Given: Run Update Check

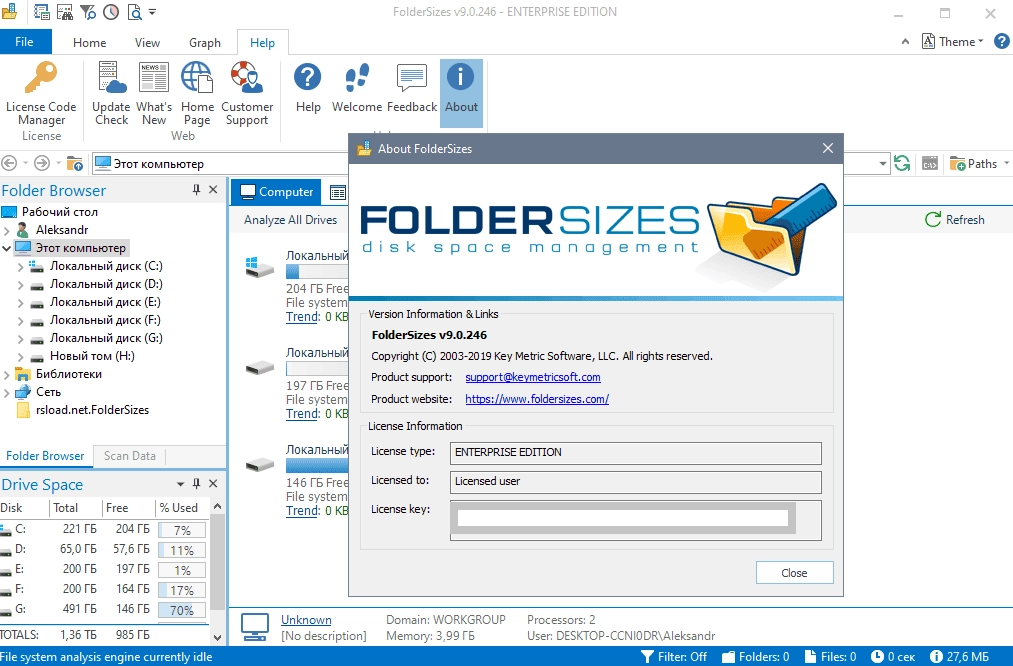Looking at the screenshot, I should [x=111, y=93].
